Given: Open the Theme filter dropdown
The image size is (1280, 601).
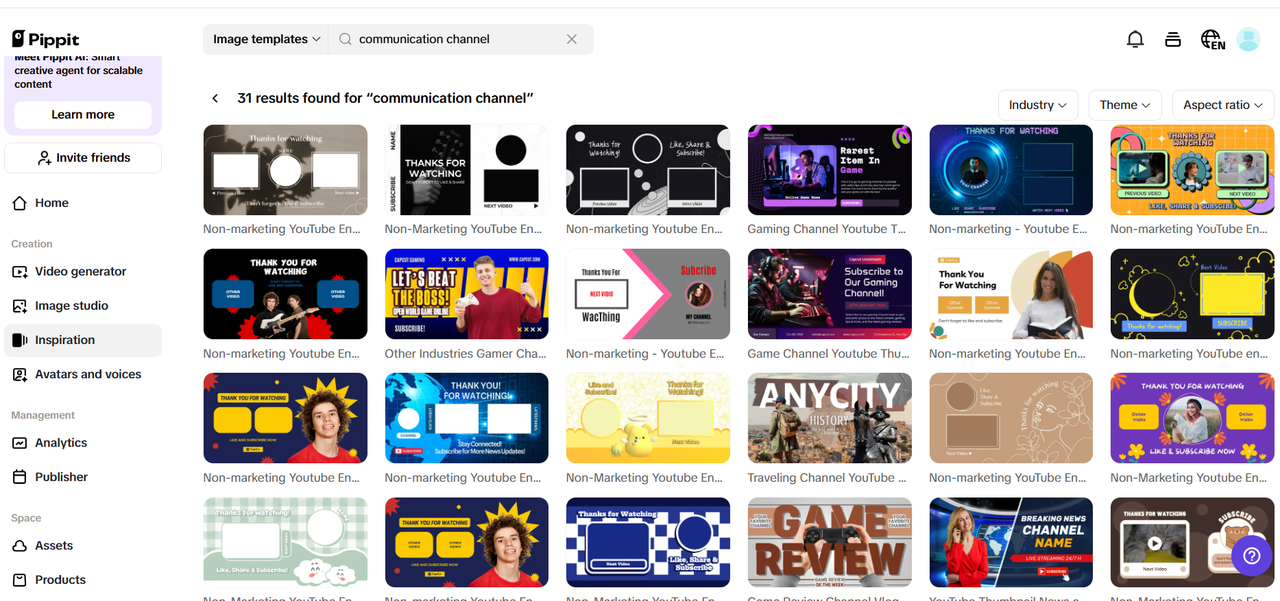Looking at the screenshot, I should tap(1125, 104).
